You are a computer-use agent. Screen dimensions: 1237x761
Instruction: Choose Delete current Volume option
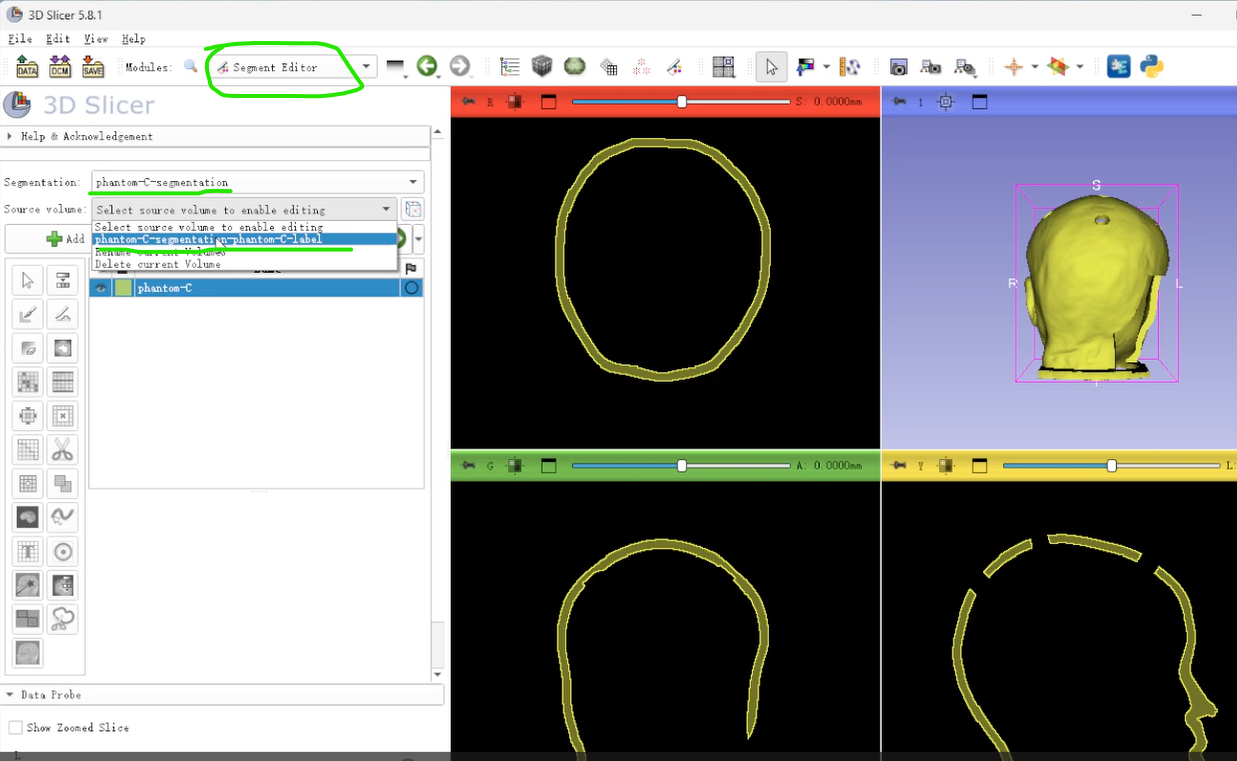click(244, 264)
